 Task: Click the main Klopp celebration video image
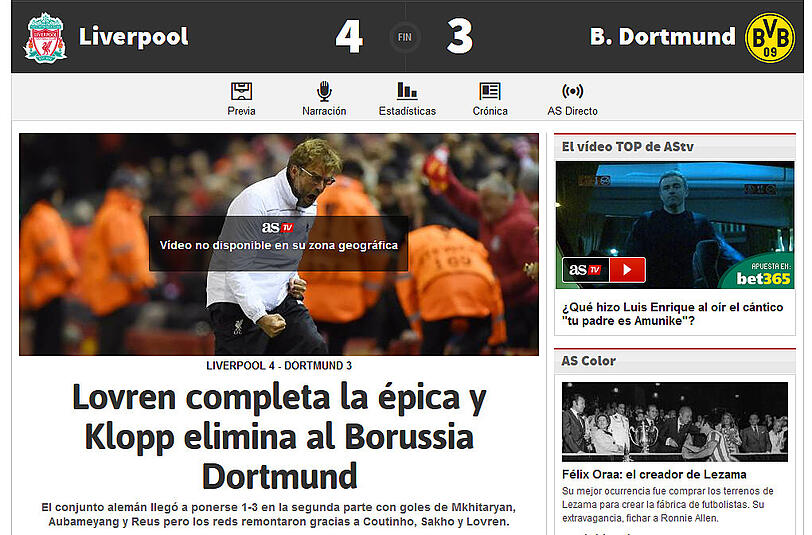point(279,244)
